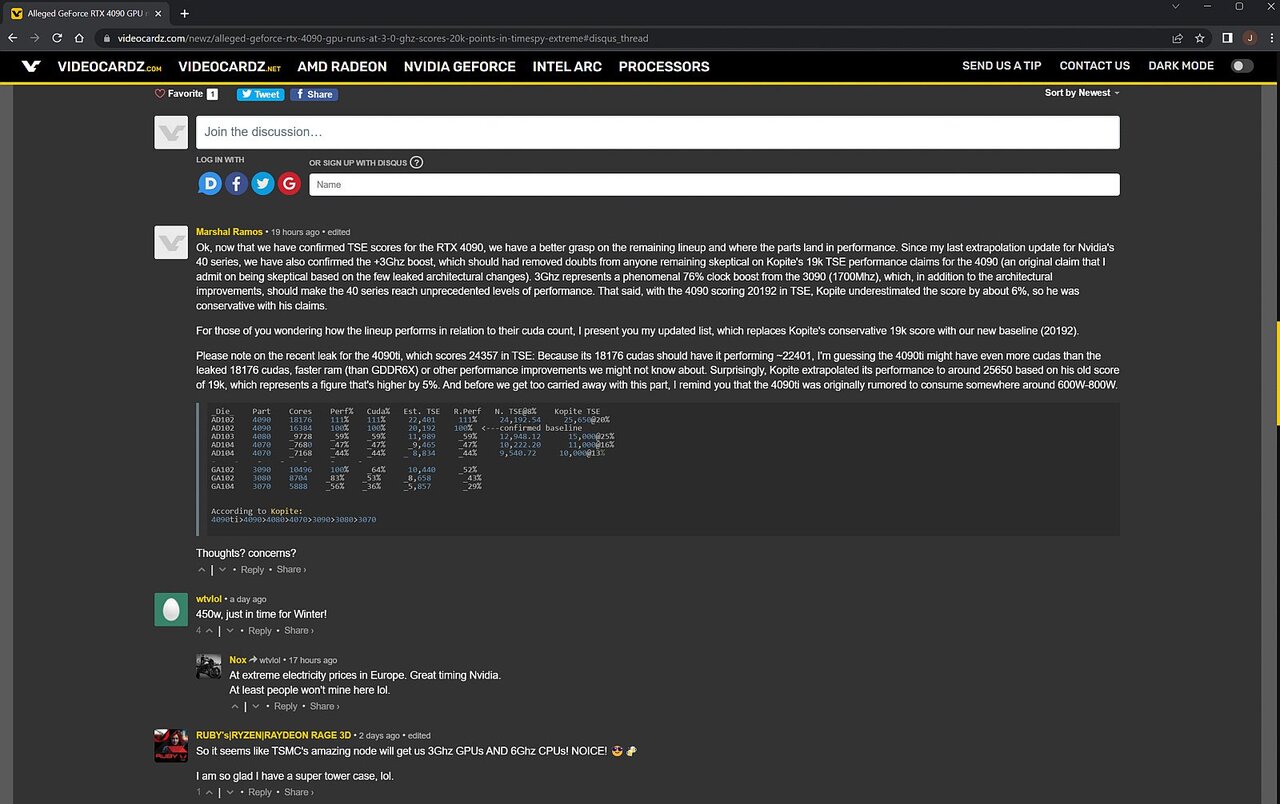Click the Tweet button
The height and width of the screenshot is (804, 1280).
coord(260,94)
